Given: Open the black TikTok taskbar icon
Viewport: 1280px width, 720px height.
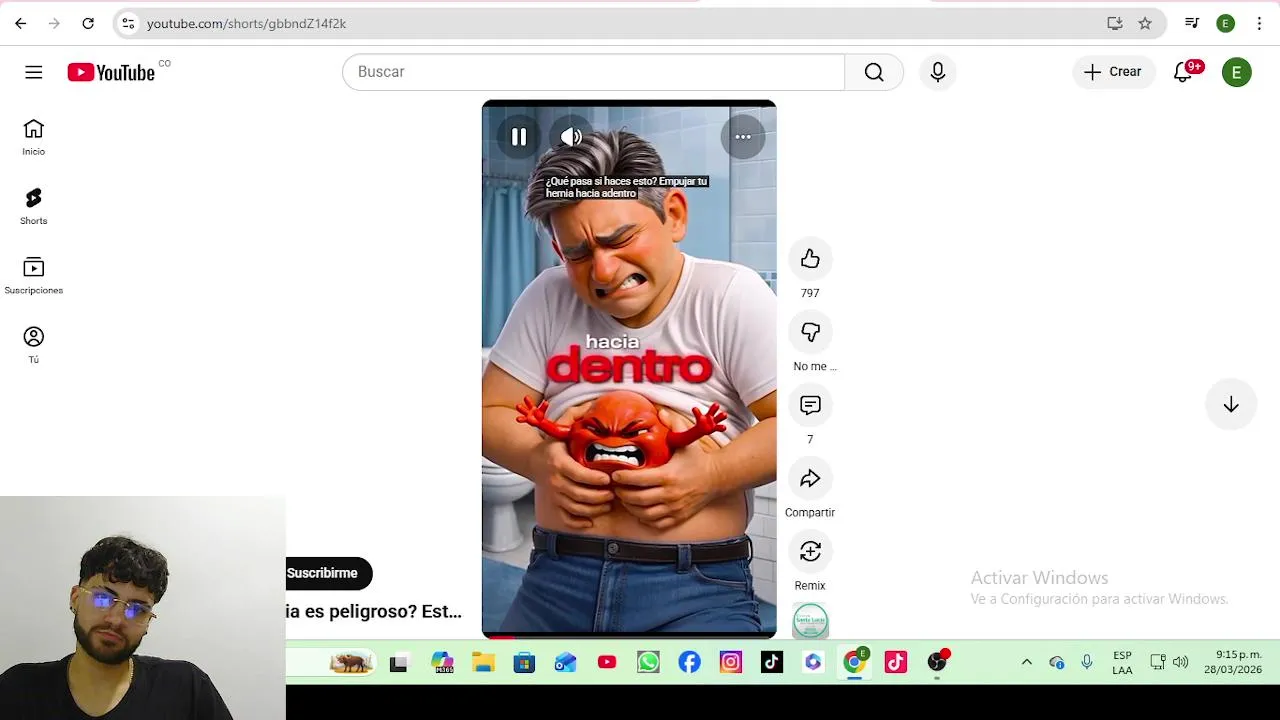Looking at the screenshot, I should [772, 662].
